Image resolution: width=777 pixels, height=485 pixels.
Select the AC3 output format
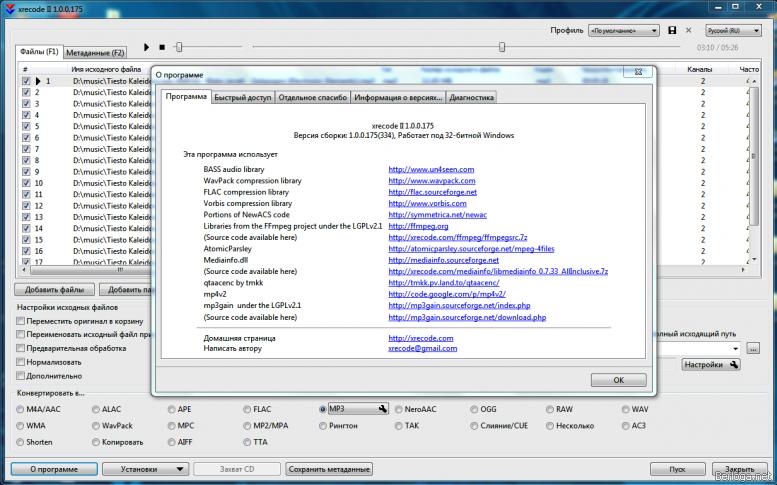(626, 426)
